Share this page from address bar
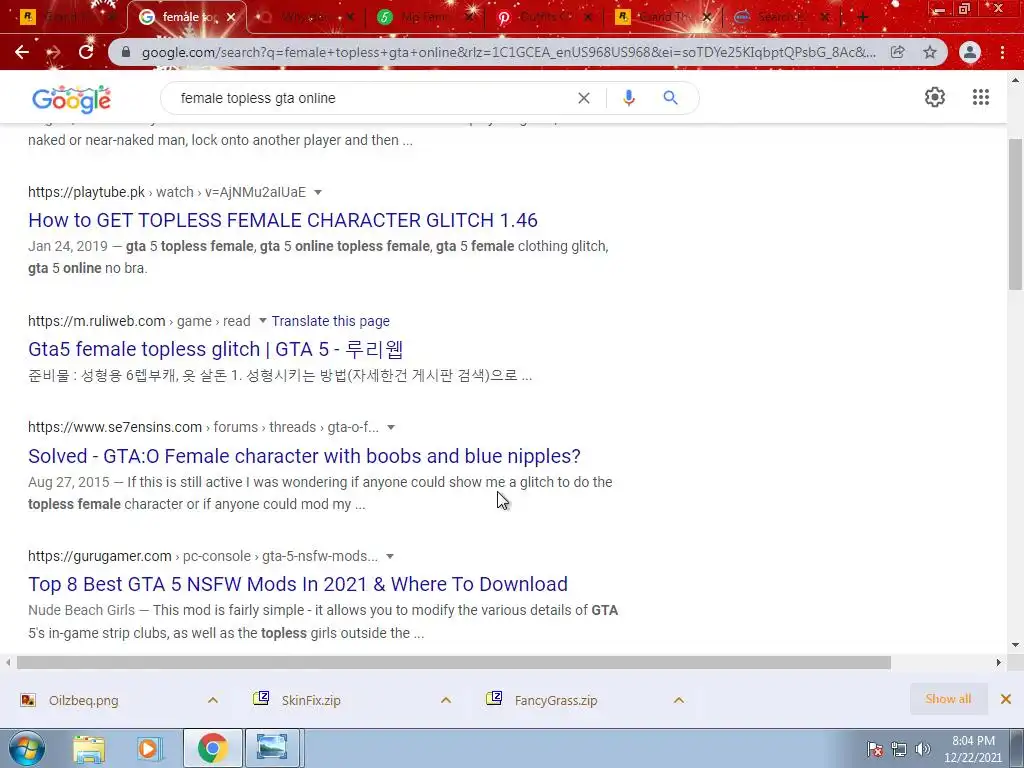The image size is (1024, 768). (x=898, y=52)
